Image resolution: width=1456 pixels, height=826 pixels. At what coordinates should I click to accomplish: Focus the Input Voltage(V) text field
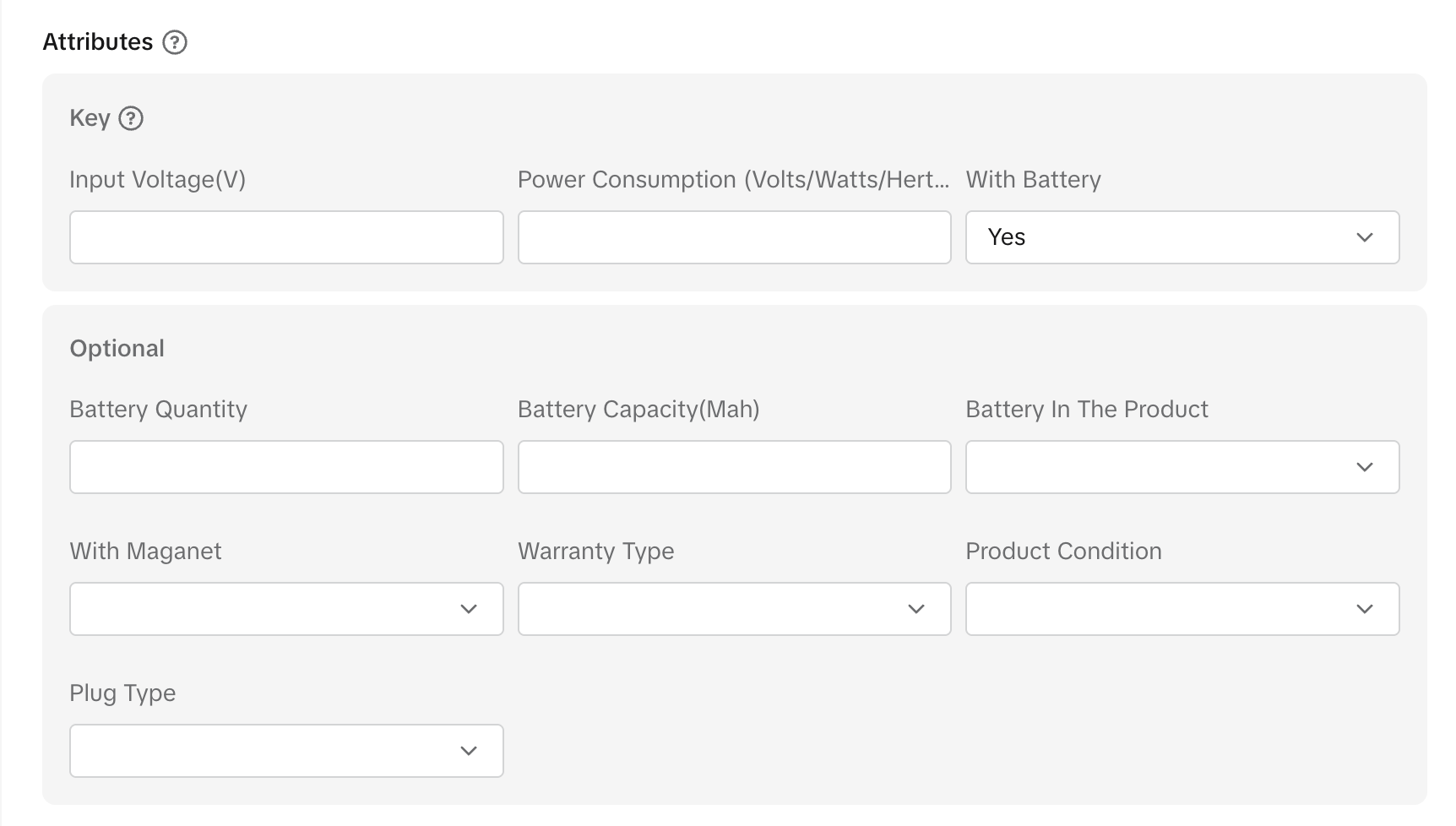286,237
